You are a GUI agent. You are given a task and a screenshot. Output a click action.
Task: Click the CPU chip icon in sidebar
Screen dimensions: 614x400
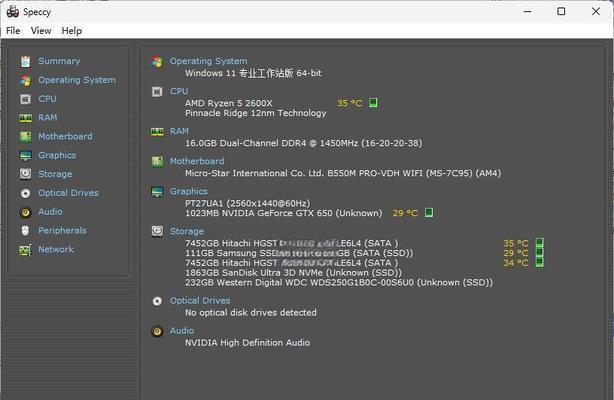click(x=25, y=99)
